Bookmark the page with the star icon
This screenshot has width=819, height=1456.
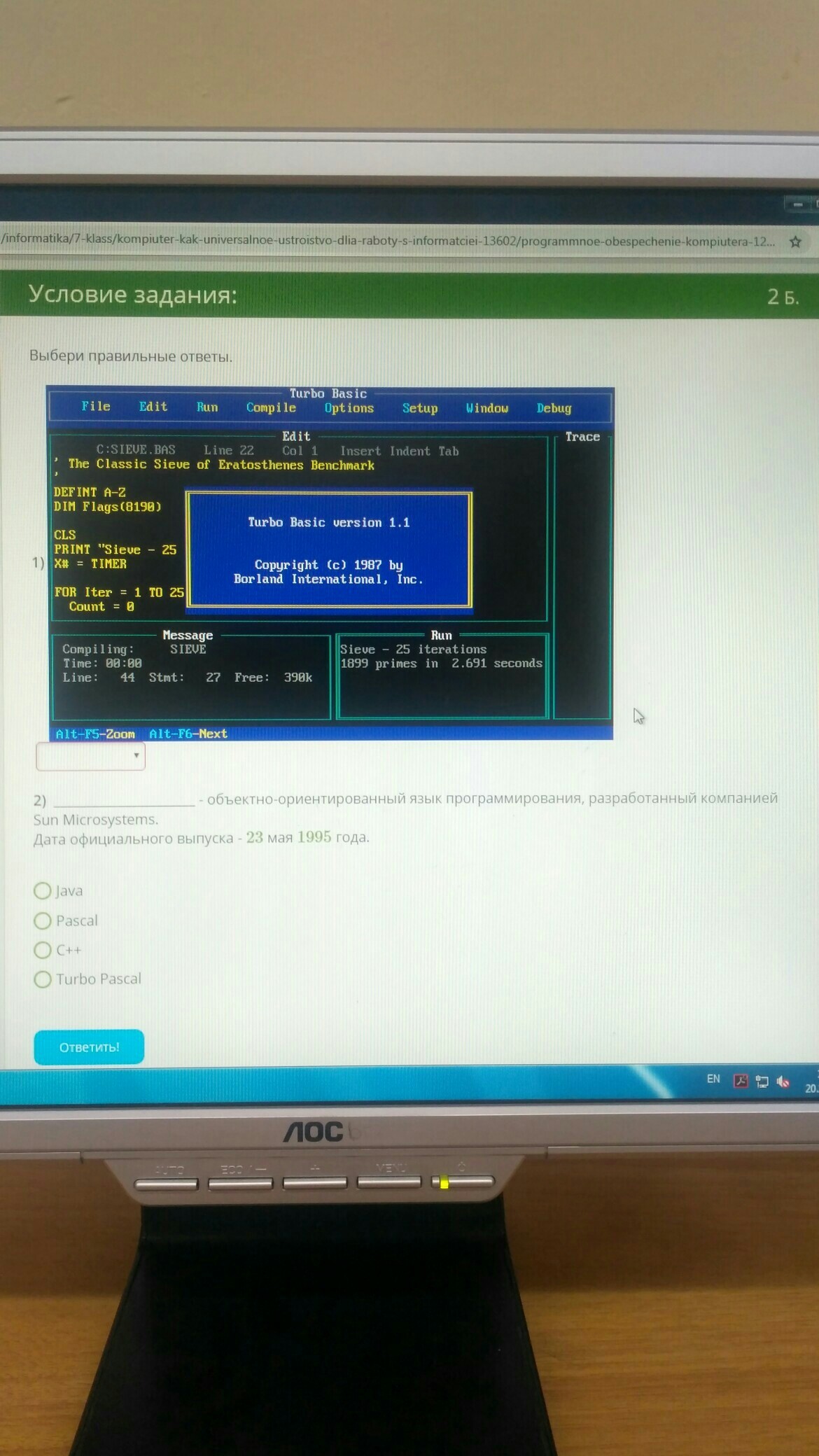point(795,242)
